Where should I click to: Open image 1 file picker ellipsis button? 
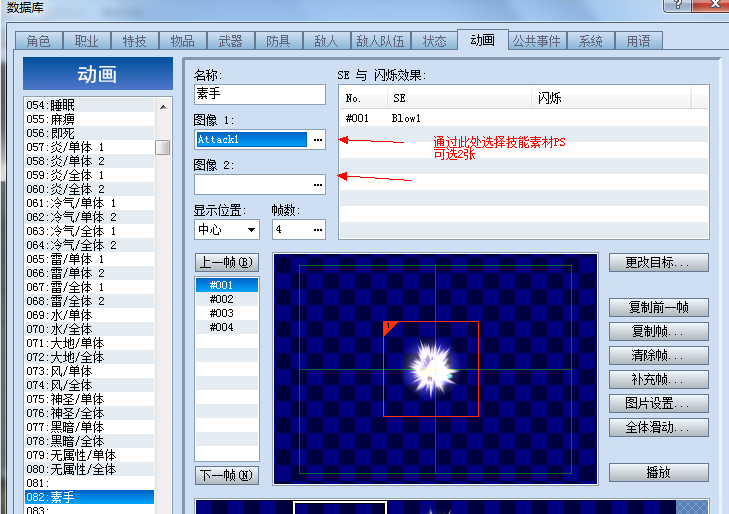tap(318, 139)
